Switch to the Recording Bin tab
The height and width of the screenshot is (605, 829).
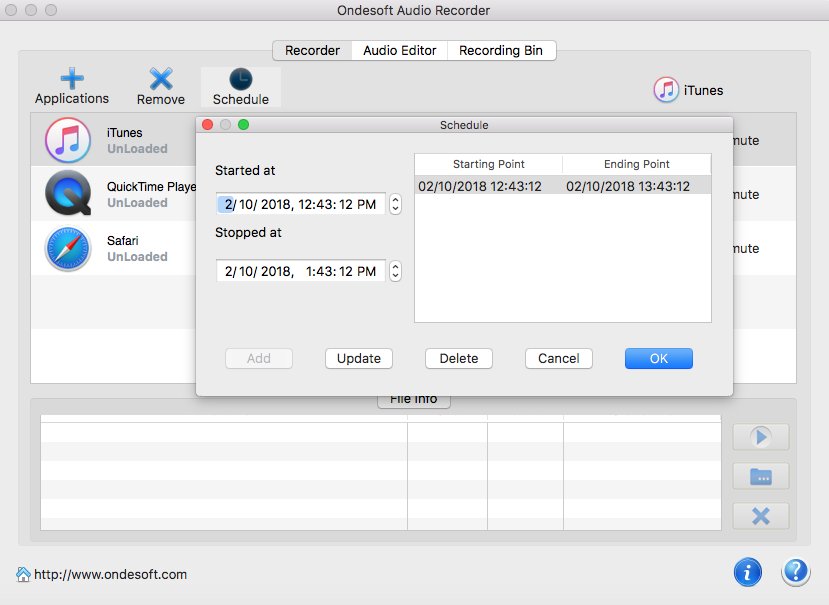pyautogui.click(x=501, y=50)
